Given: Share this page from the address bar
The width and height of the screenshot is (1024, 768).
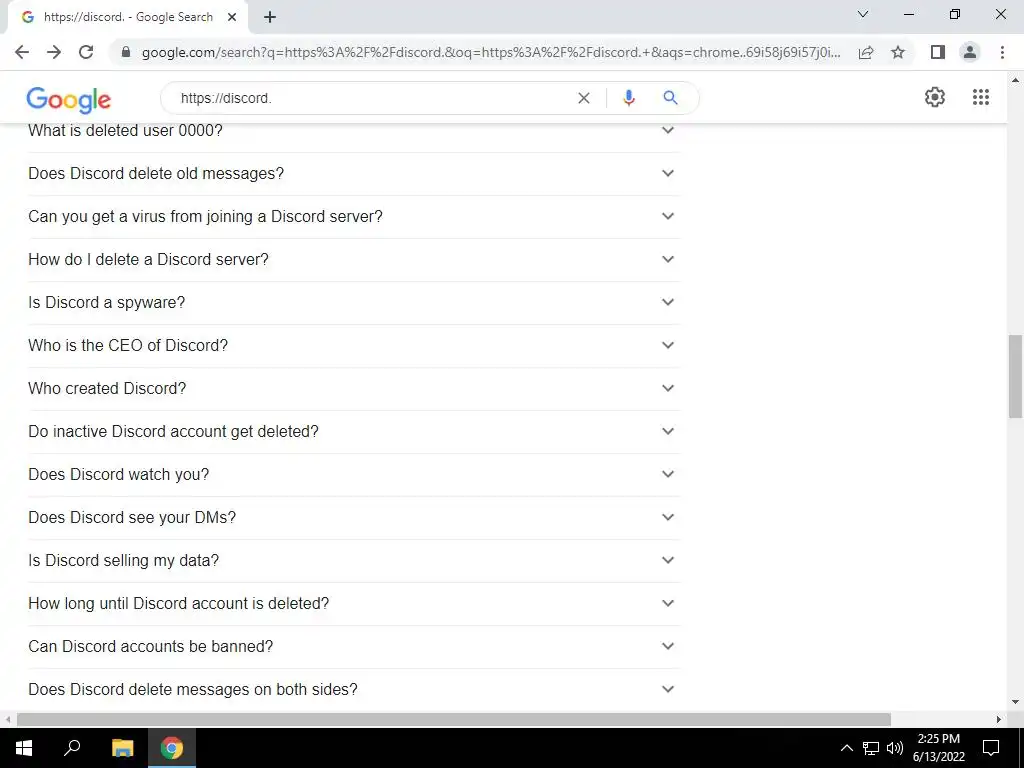Looking at the screenshot, I should pyautogui.click(x=866, y=52).
